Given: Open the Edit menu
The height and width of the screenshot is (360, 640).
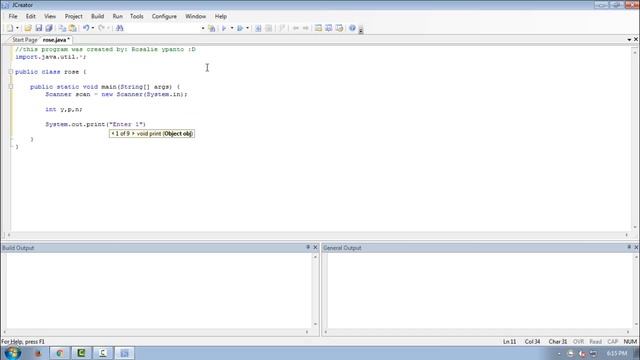Looking at the screenshot, I should coord(31,16).
